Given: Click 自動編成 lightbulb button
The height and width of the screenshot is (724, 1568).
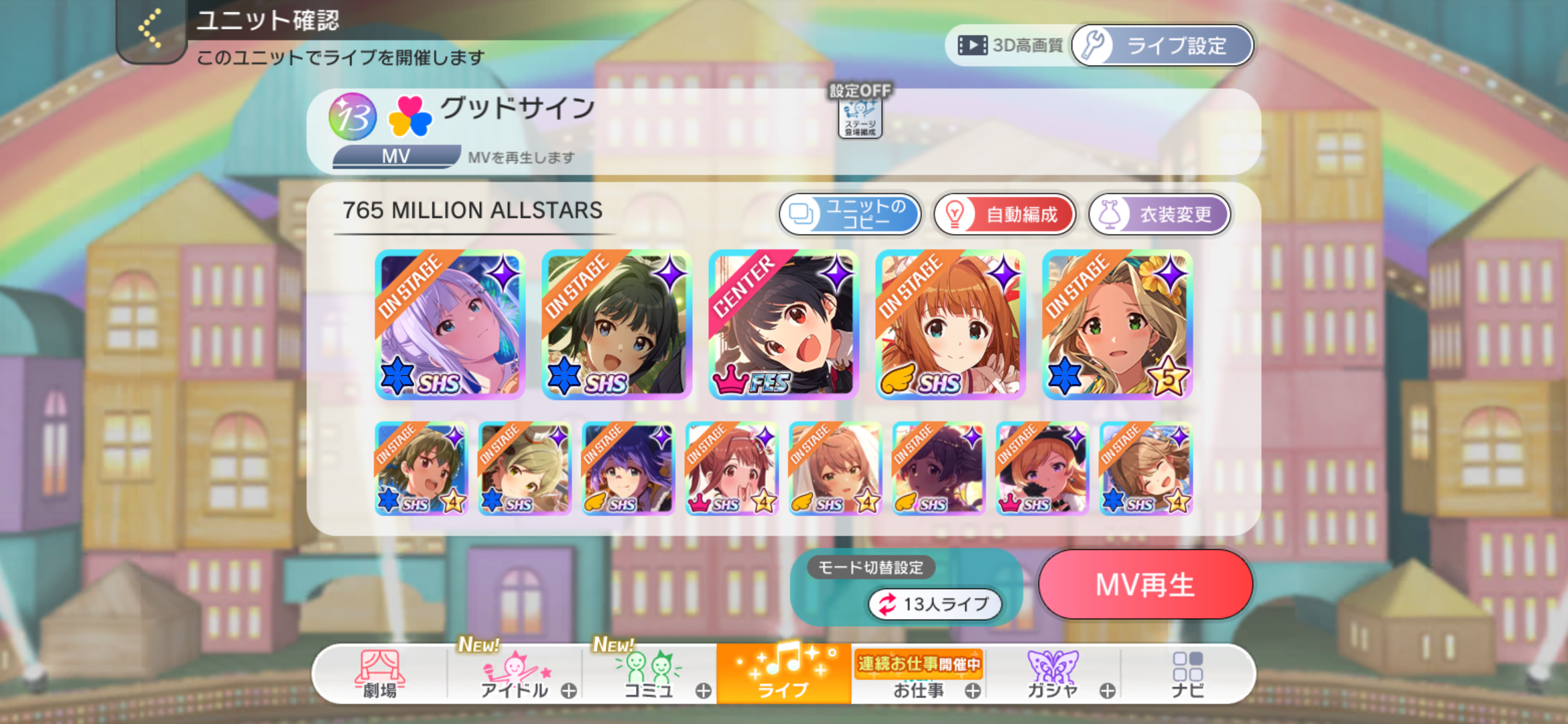Looking at the screenshot, I should coord(1004,215).
